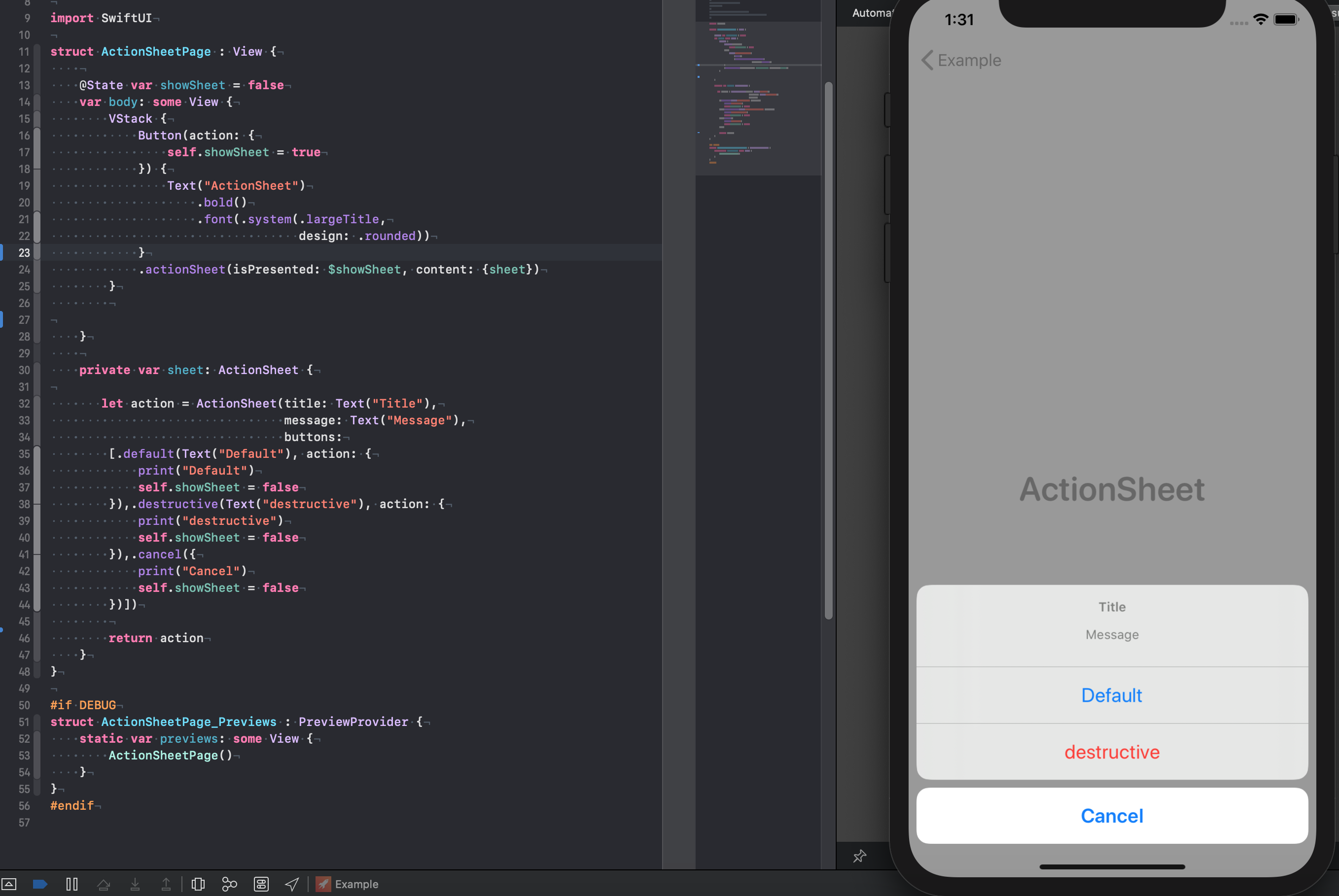Click the step into icon
Screen dimensions: 1339x896
click(135, 883)
